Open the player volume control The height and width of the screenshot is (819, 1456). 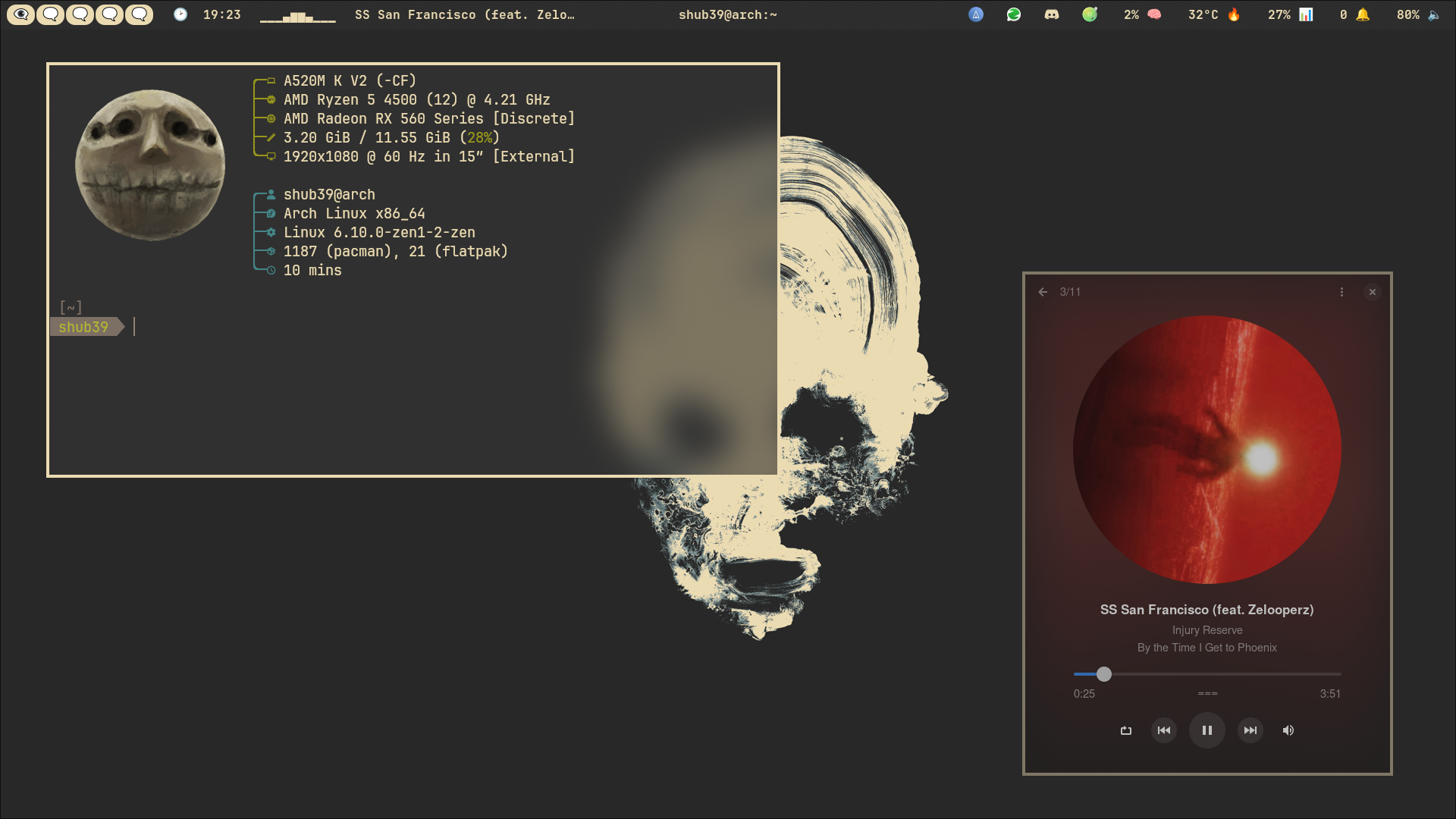tap(1288, 730)
